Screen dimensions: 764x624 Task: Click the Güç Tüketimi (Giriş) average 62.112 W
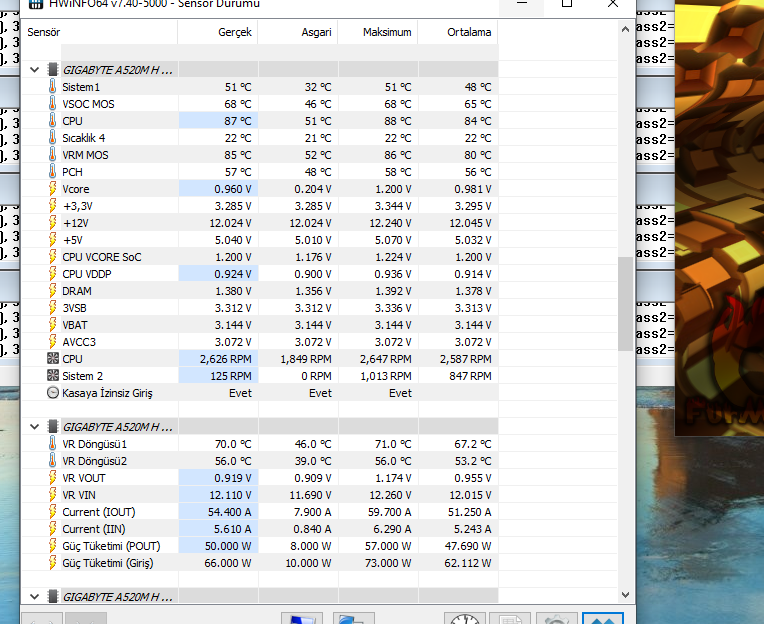point(468,564)
